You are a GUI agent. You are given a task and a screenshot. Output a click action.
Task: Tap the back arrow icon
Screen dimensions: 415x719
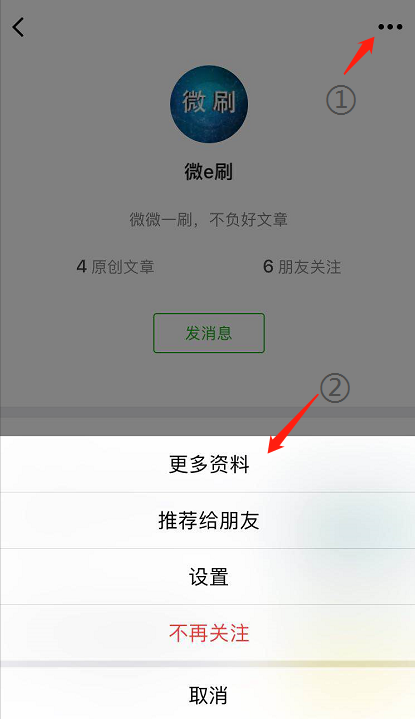pyautogui.click(x=18, y=27)
